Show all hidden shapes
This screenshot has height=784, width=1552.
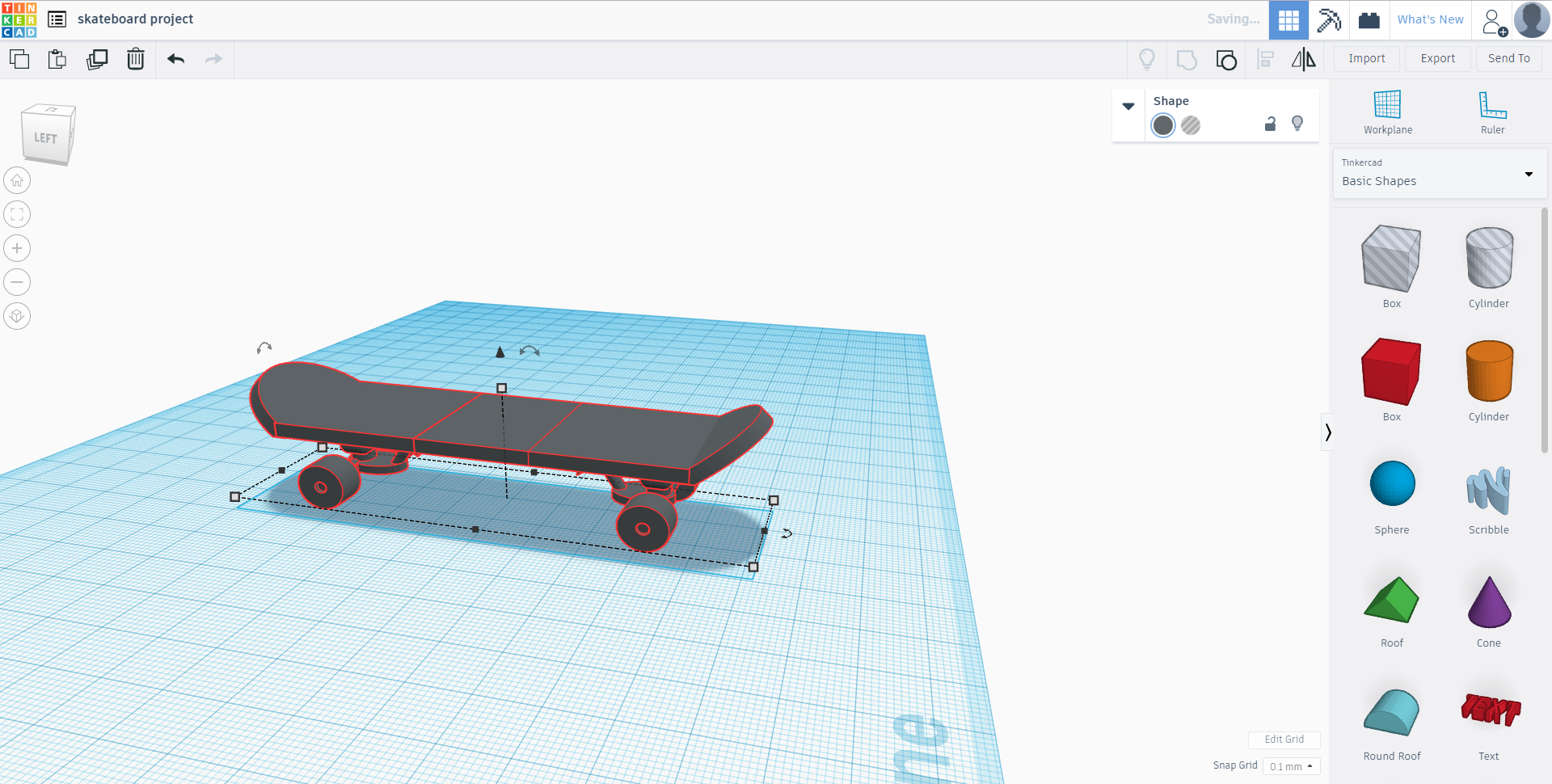coord(1147,59)
